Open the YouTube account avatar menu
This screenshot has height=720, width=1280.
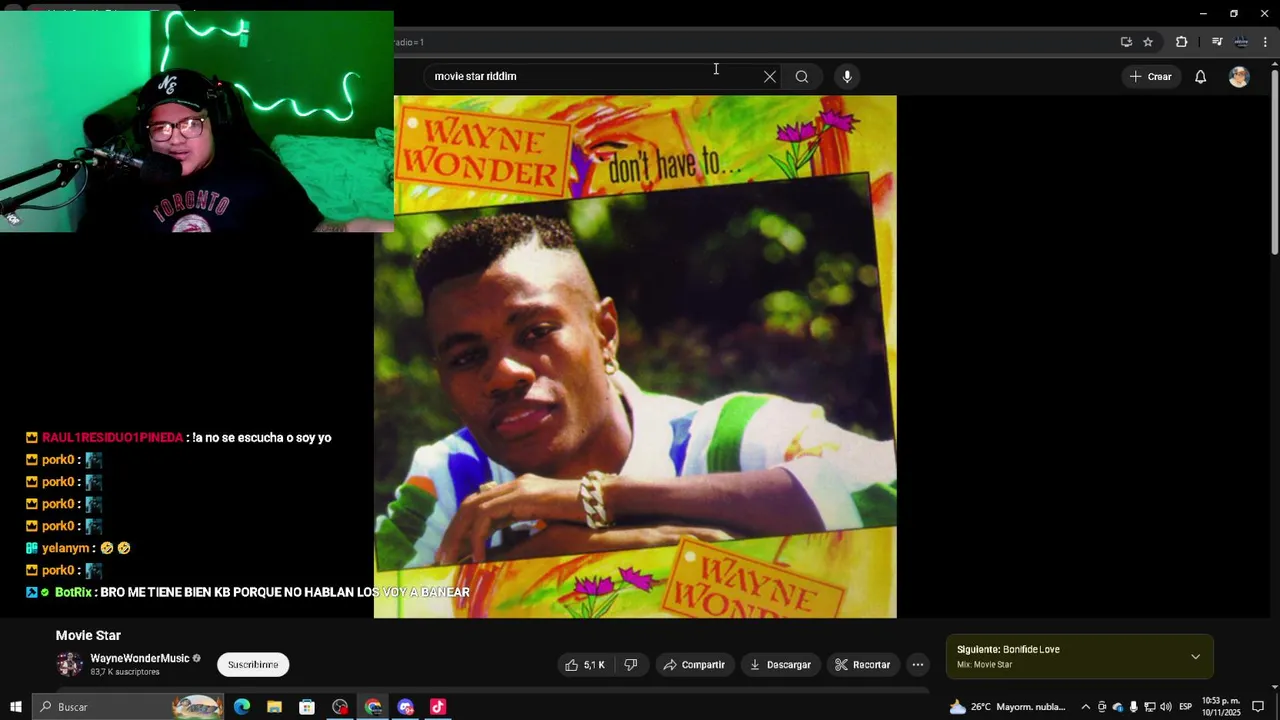pyautogui.click(x=1239, y=76)
